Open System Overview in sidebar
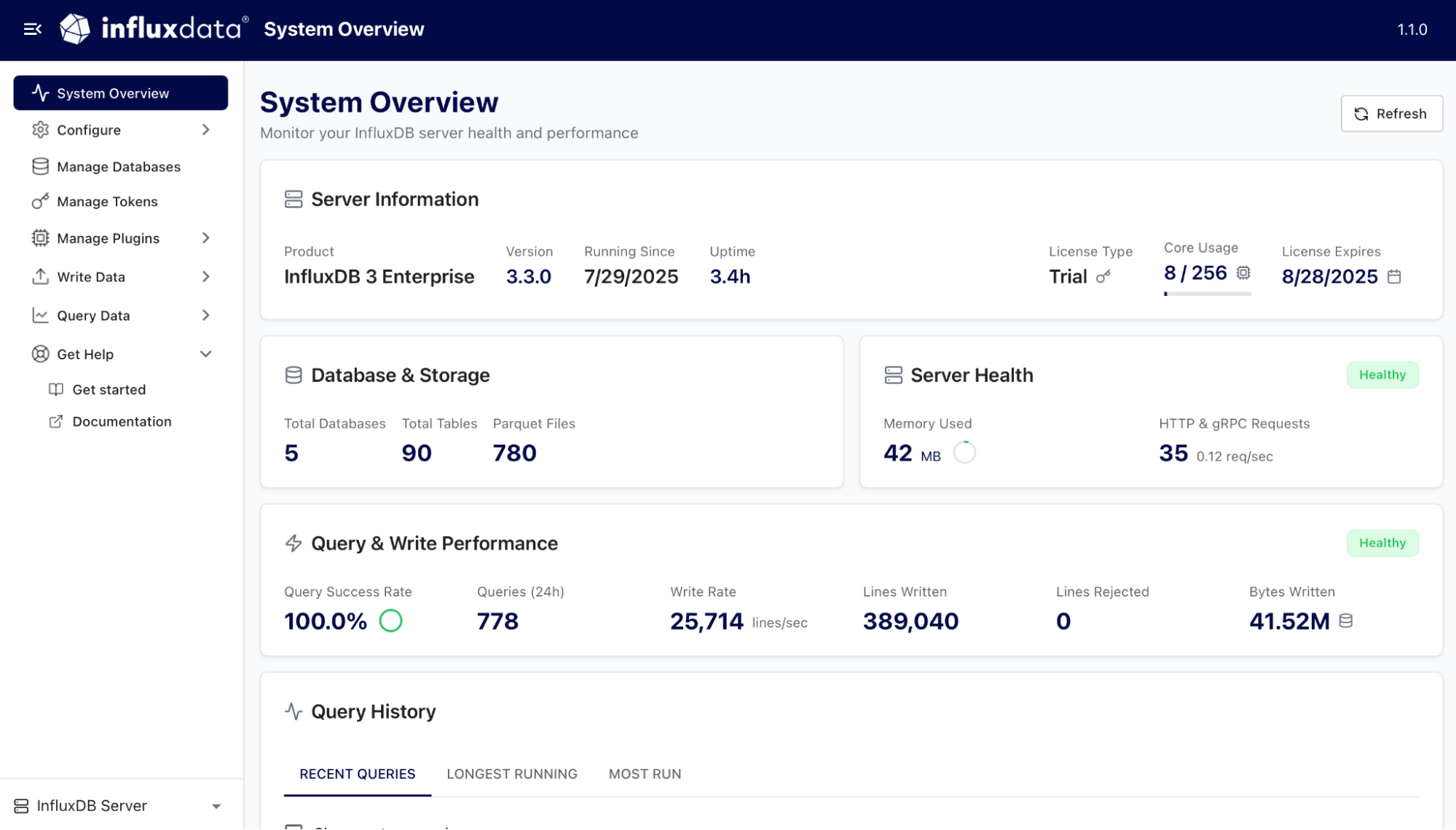Screen dimensions: 1456x830 click(x=121, y=93)
